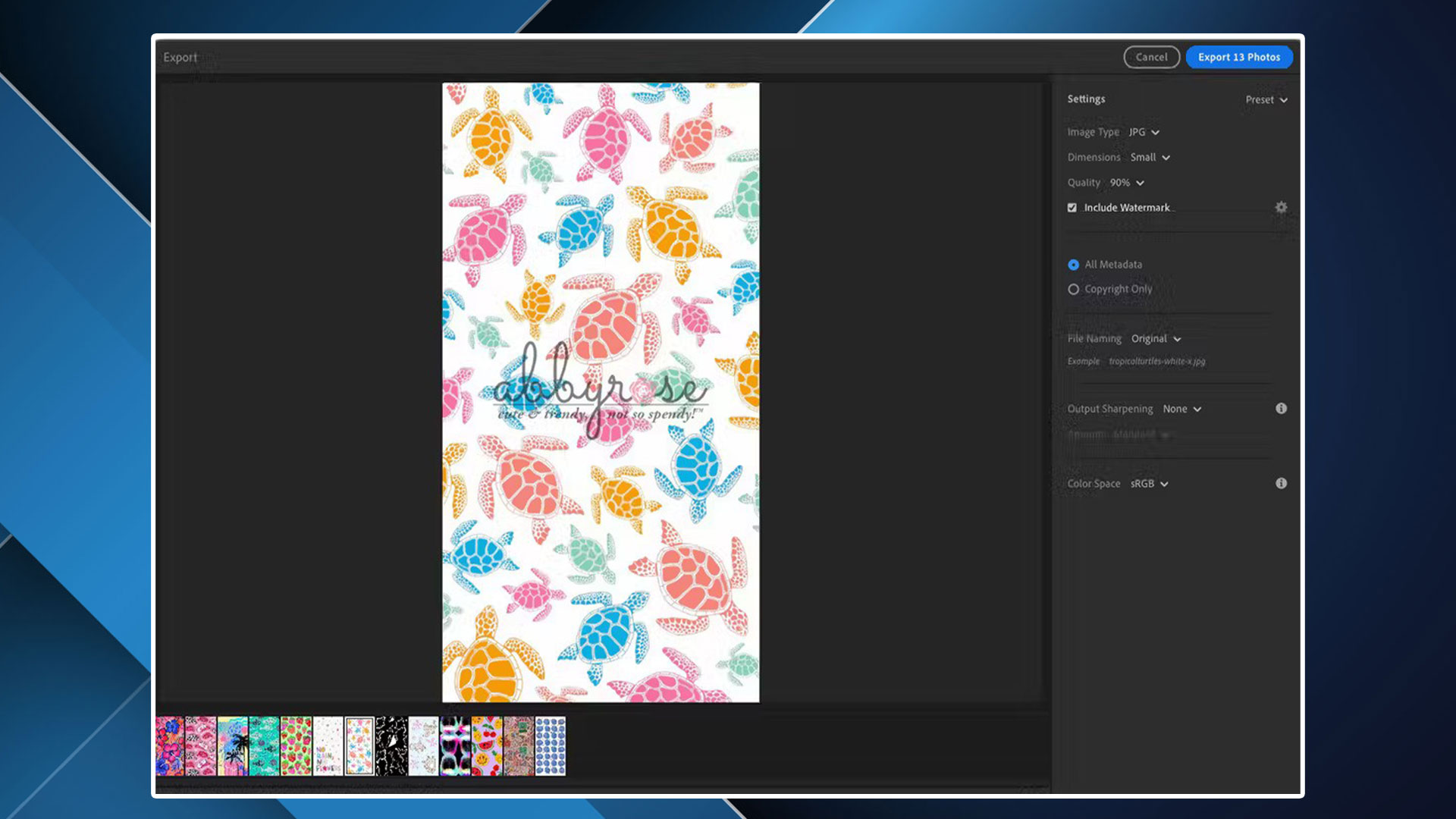Open the File Naming Original dropdown
Viewport: 1456px width, 819px height.
tap(1156, 339)
